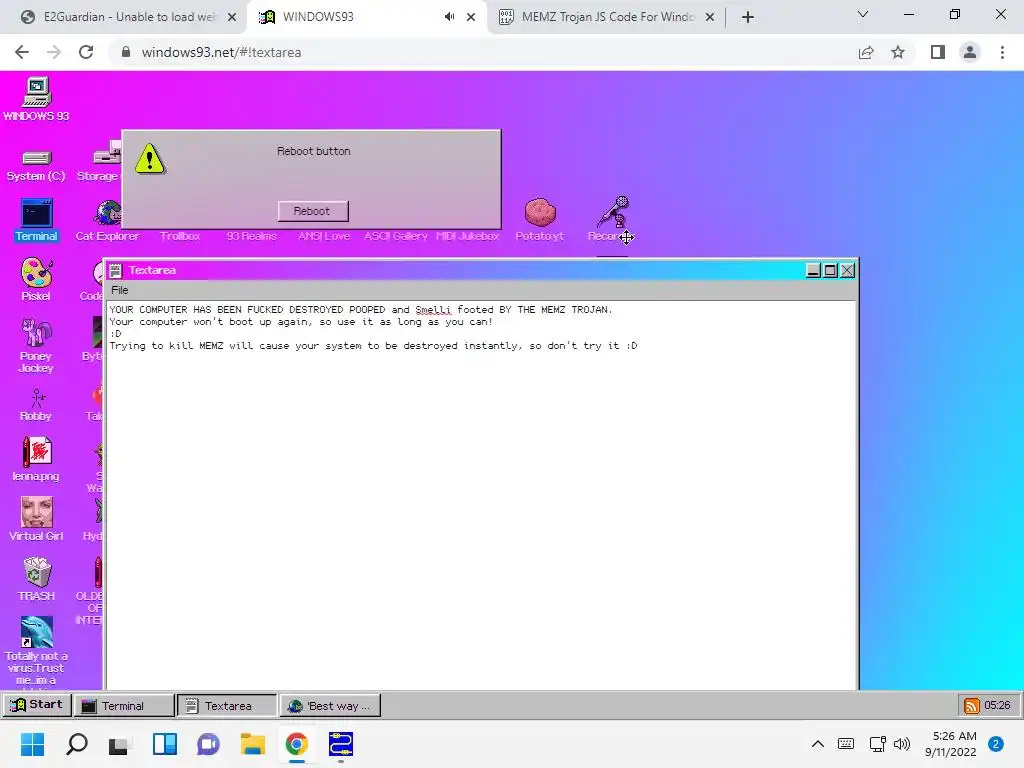
Task: Switch to 'Best way ...' taskbar item
Action: point(330,705)
